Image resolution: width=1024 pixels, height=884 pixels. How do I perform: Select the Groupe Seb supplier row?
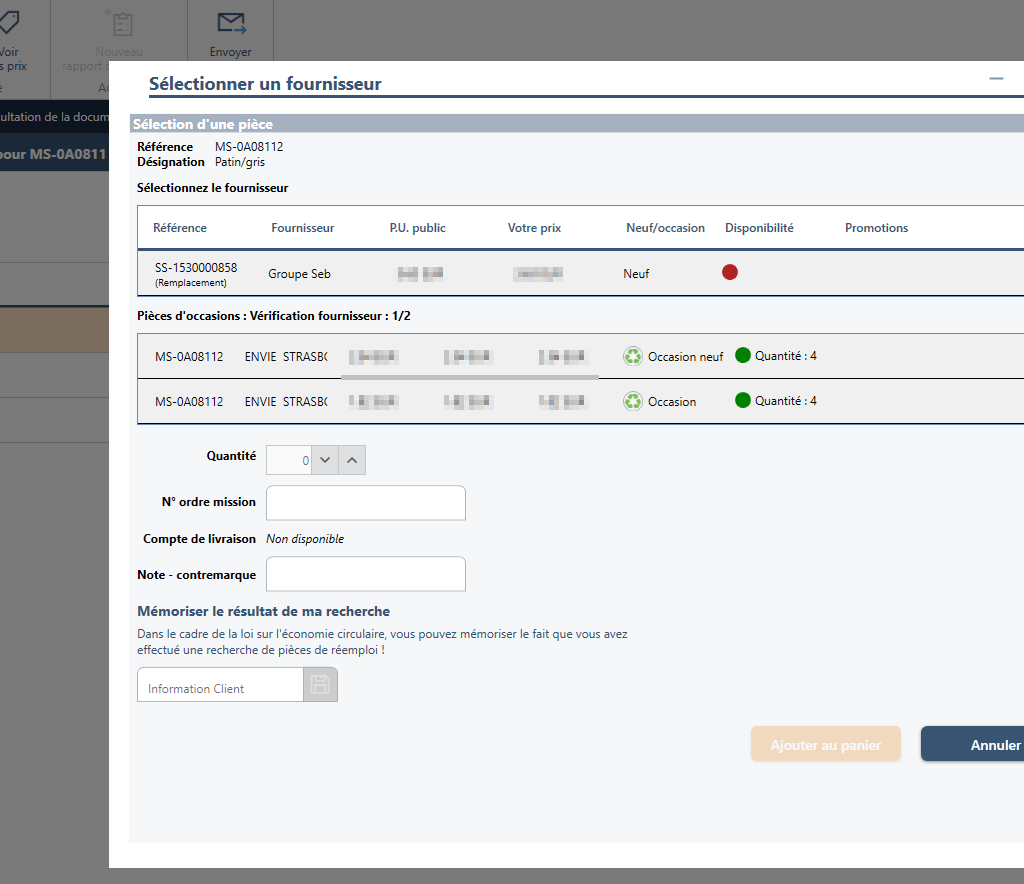(580, 273)
